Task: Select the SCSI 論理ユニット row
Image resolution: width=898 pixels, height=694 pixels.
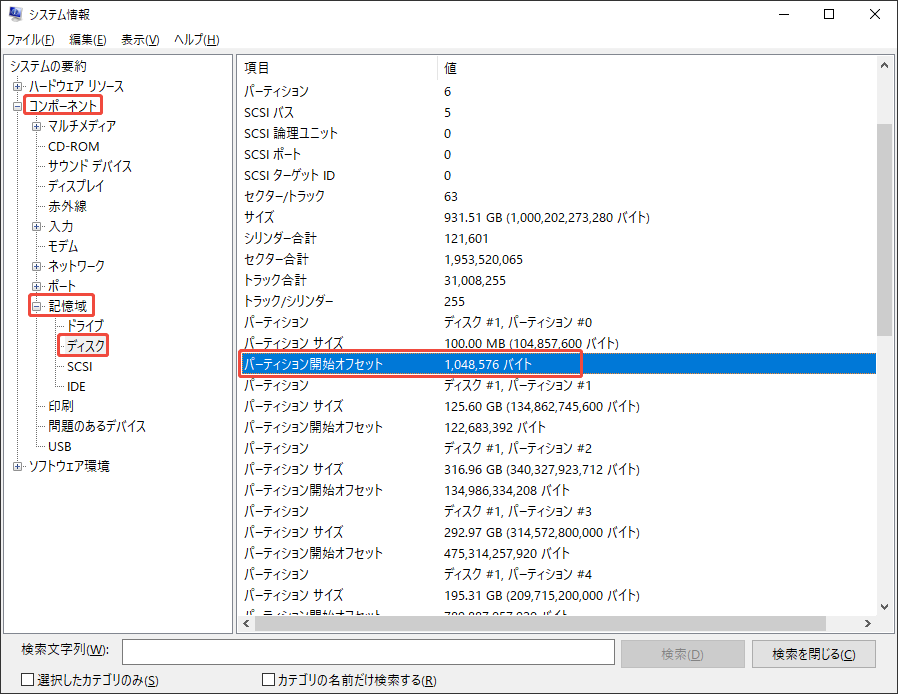Action: pos(557,133)
